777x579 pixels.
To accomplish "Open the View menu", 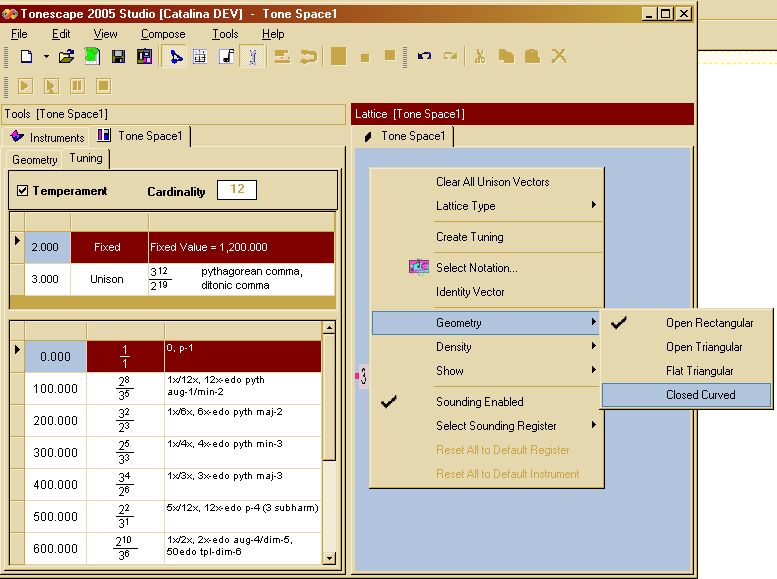I will click(106, 34).
